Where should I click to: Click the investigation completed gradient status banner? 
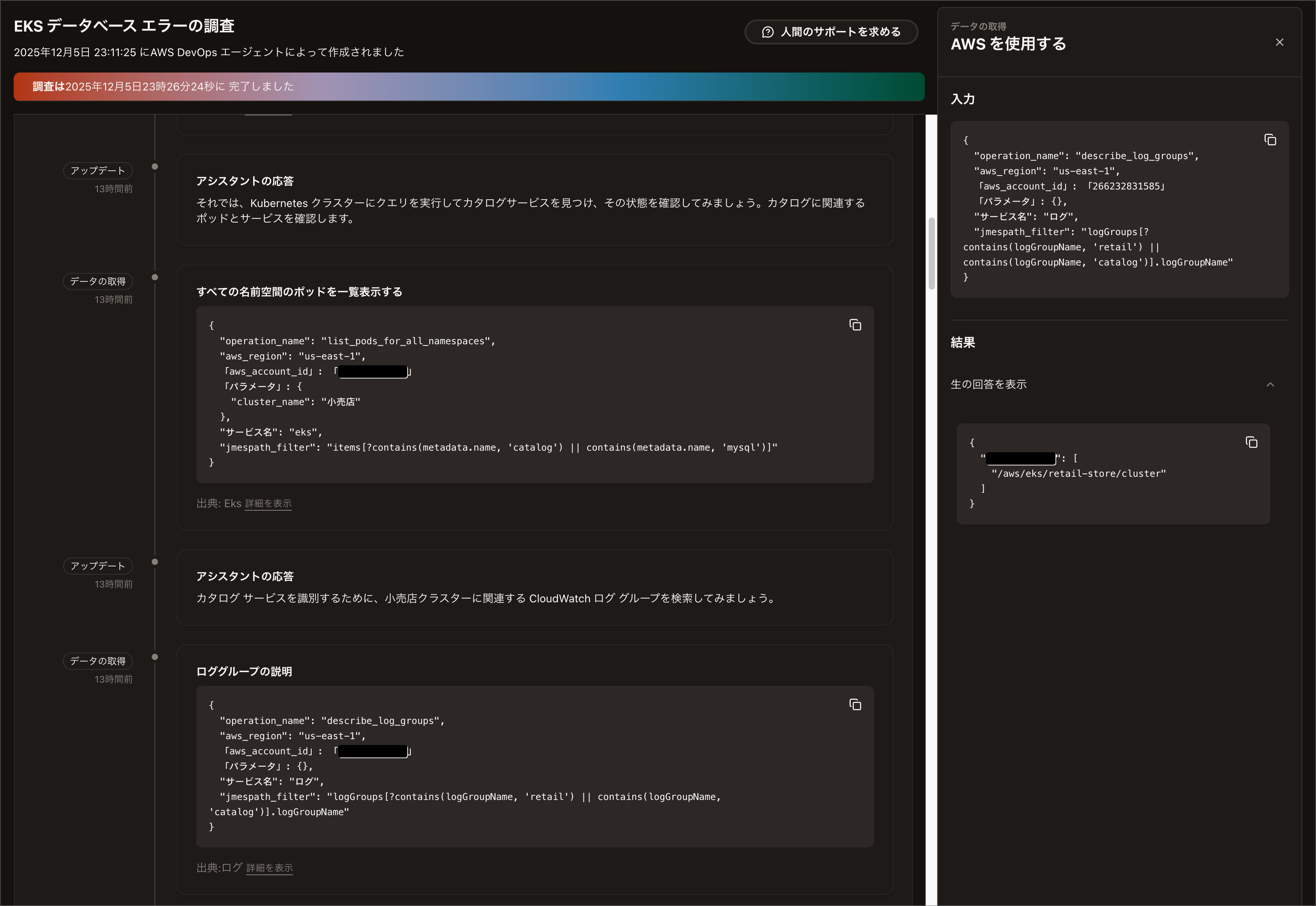point(468,87)
